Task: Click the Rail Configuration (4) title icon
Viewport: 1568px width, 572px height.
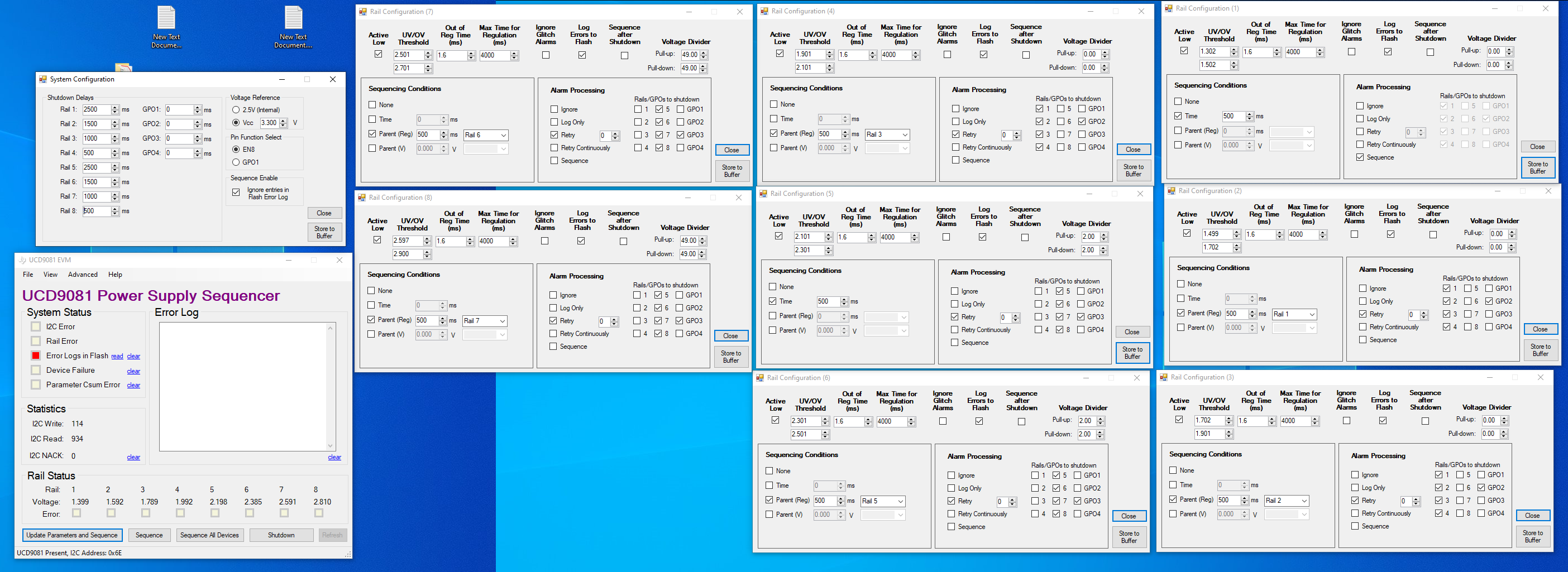Action: 764,11
